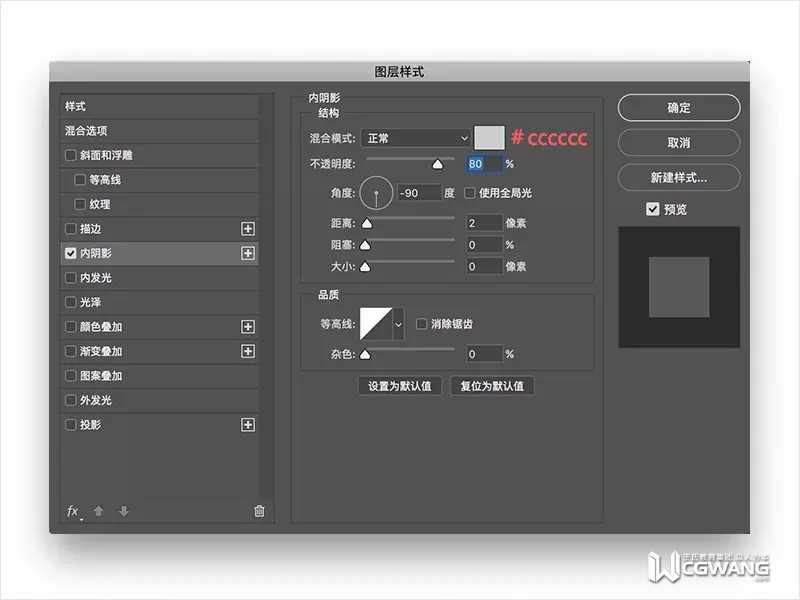Delete effect with the trash icon
This screenshot has height=600, width=800.
tap(259, 511)
